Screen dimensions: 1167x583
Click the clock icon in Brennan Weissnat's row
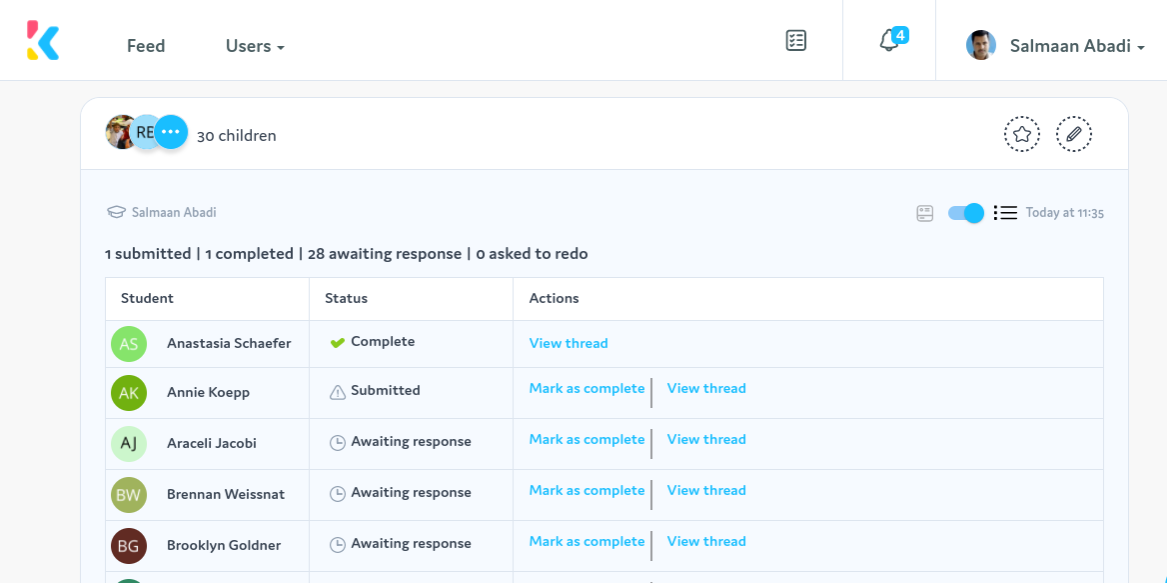click(x=338, y=494)
